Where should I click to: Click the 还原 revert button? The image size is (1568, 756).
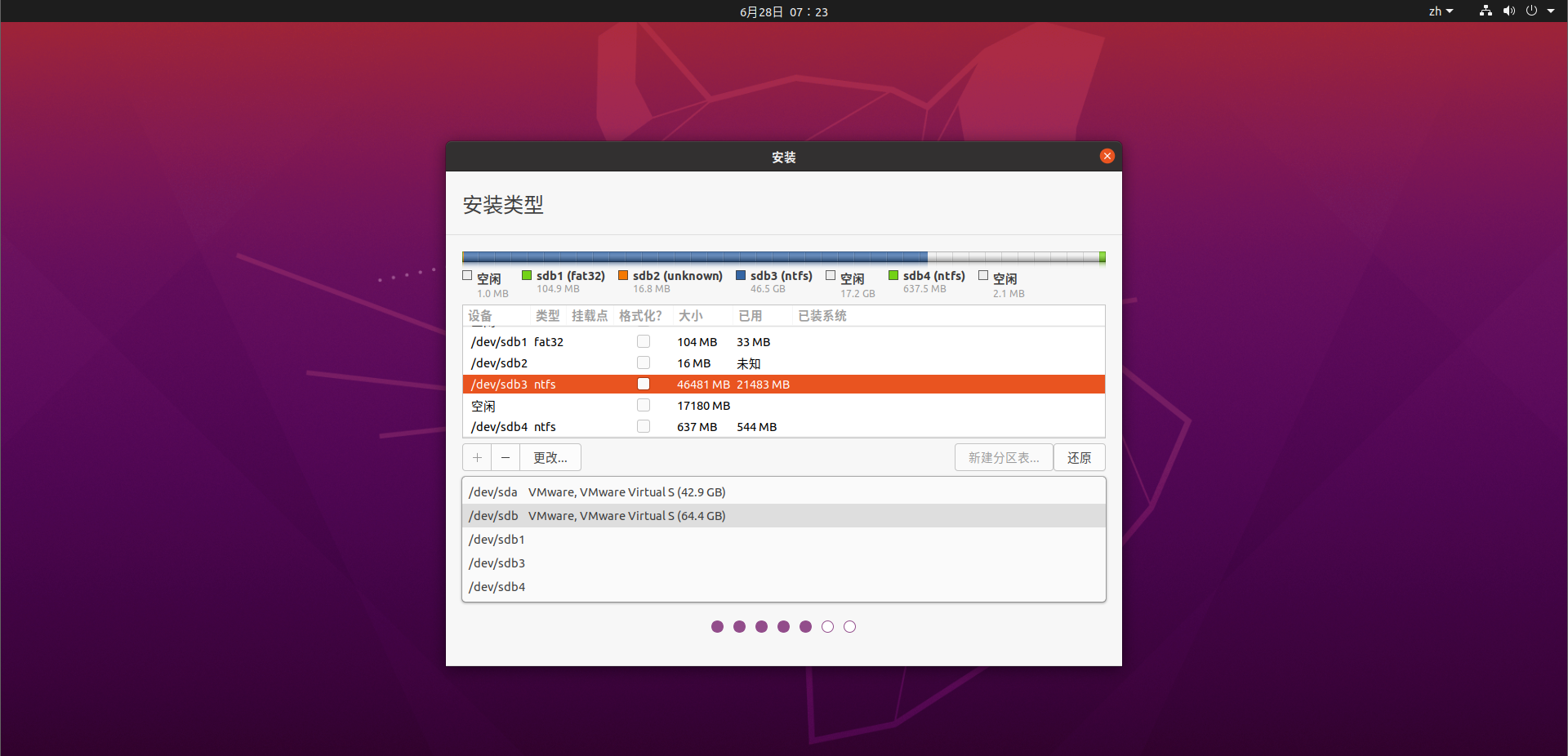[x=1079, y=458]
